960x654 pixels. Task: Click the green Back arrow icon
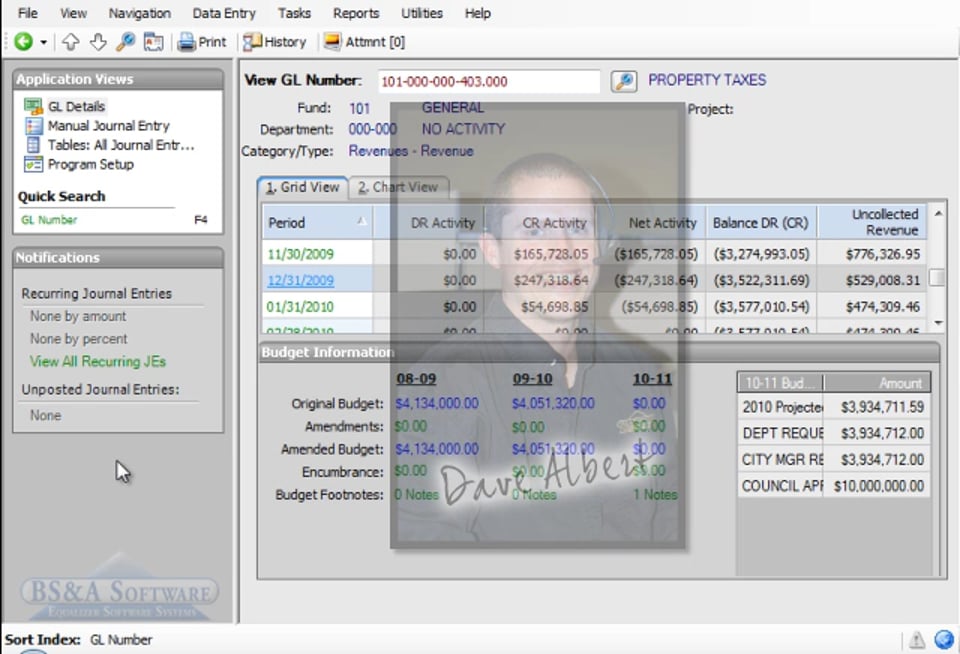tap(23, 42)
